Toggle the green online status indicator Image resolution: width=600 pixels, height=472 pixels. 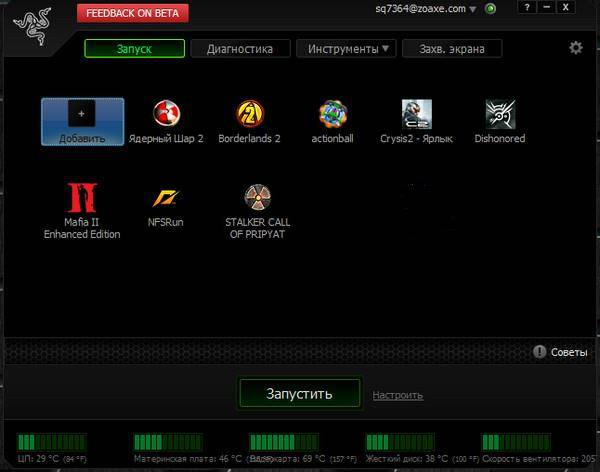coord(490,9)
